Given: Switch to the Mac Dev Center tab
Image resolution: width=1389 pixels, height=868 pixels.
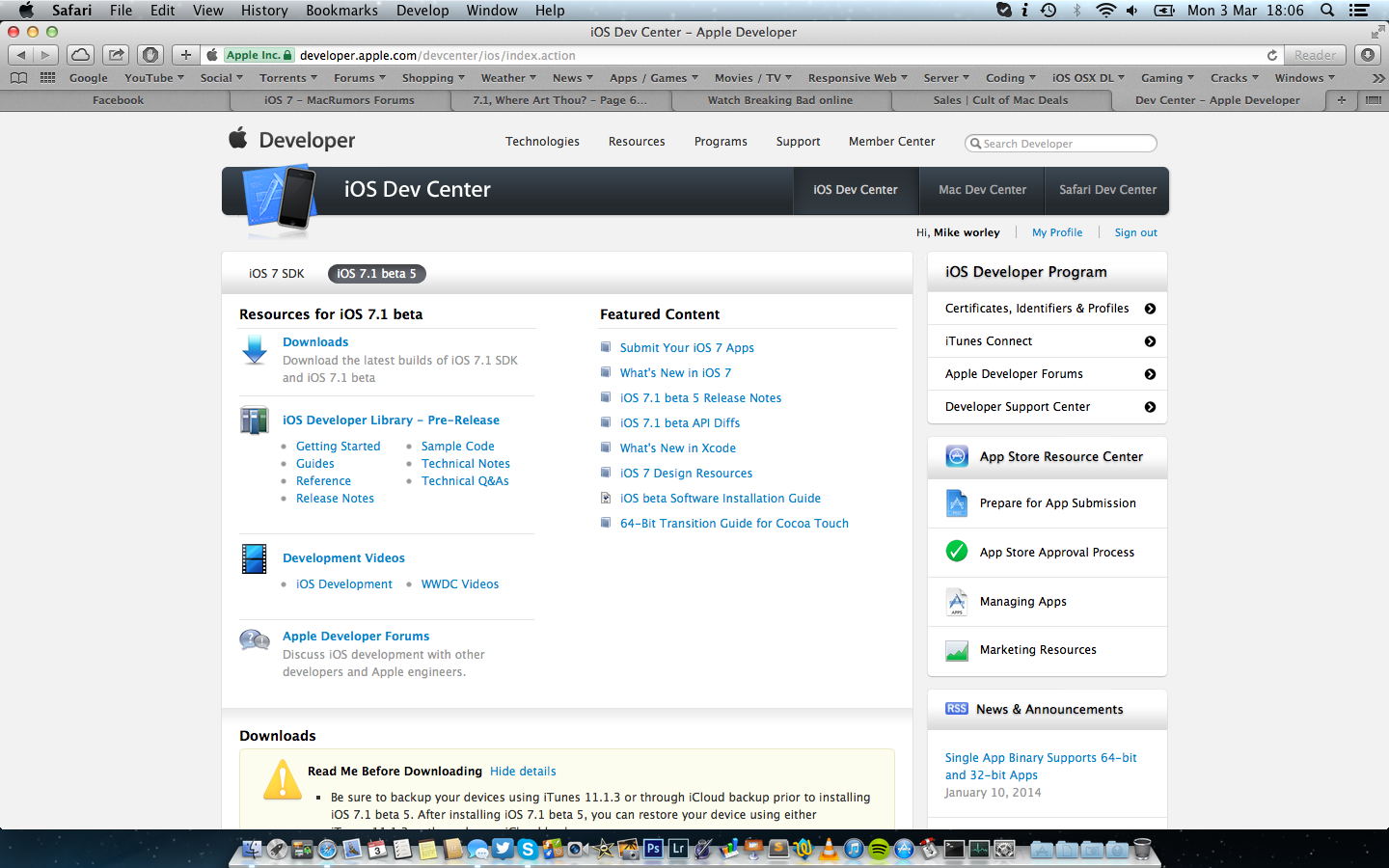Looking at the screenshot, I should click(981, 190).
